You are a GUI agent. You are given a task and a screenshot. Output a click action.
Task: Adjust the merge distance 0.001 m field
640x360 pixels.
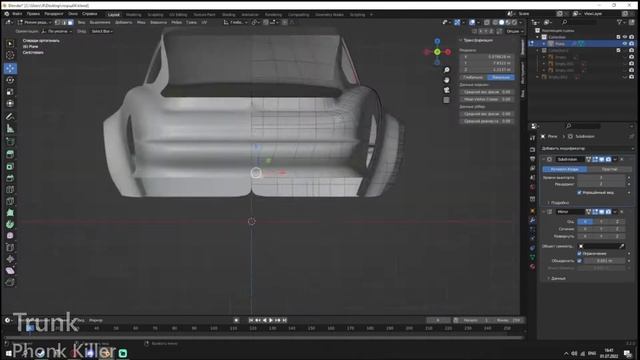(x=604, y=261)
